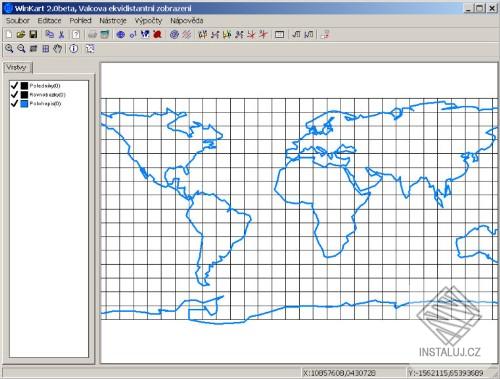Click the blue spiral target icon

point(174,34)
